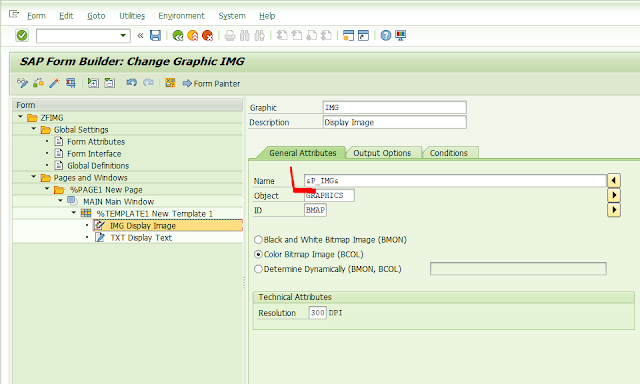Click the Next Page icon
640x384 pixels.
pyautogui.click(x=311, y=36)
